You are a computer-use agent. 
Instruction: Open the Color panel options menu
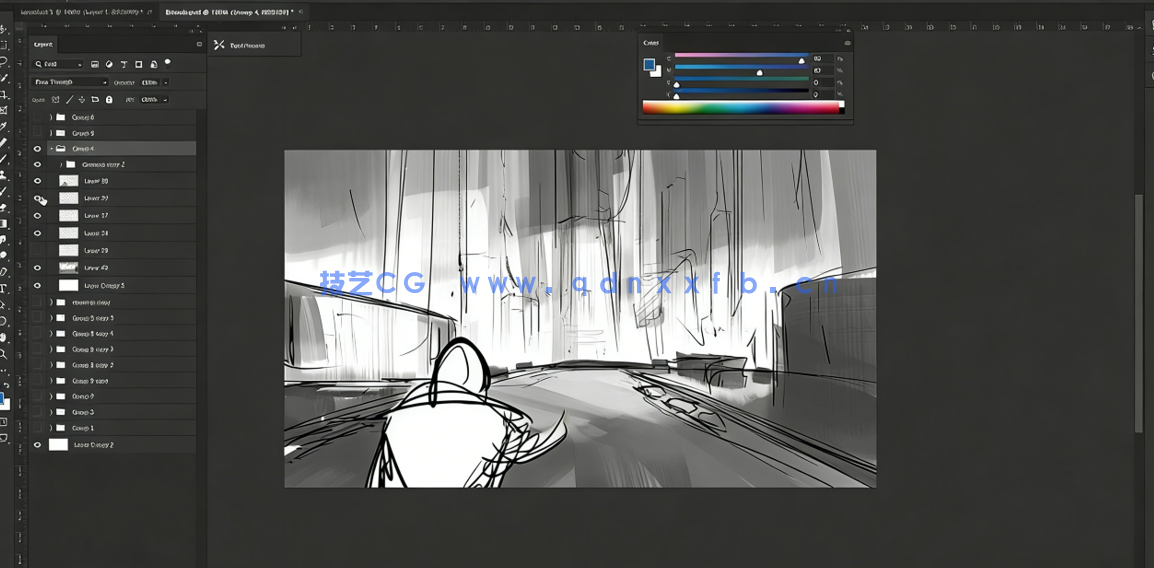(847, 43)
